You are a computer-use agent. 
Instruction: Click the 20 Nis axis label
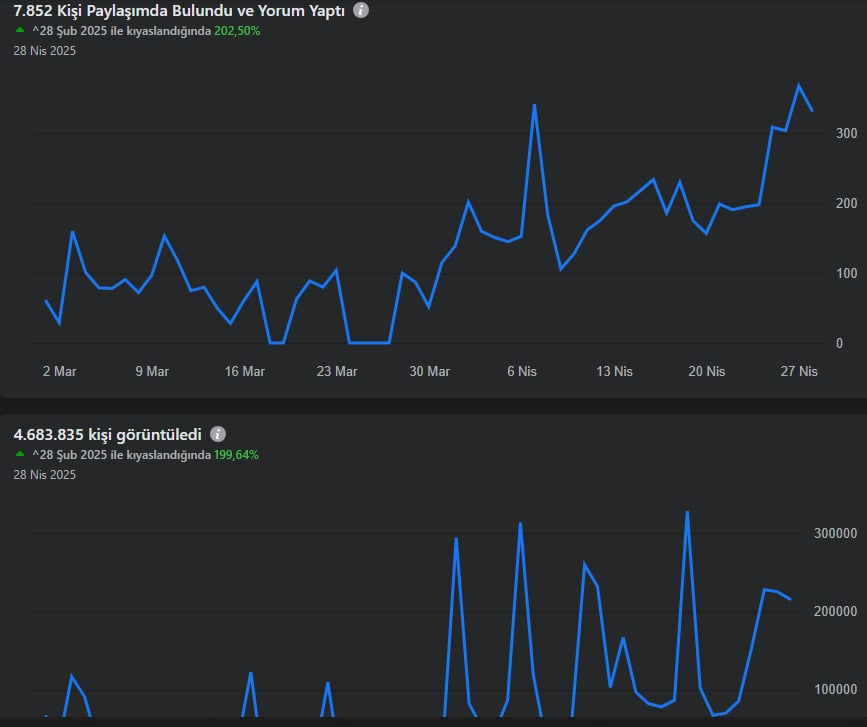click(707, 372)
